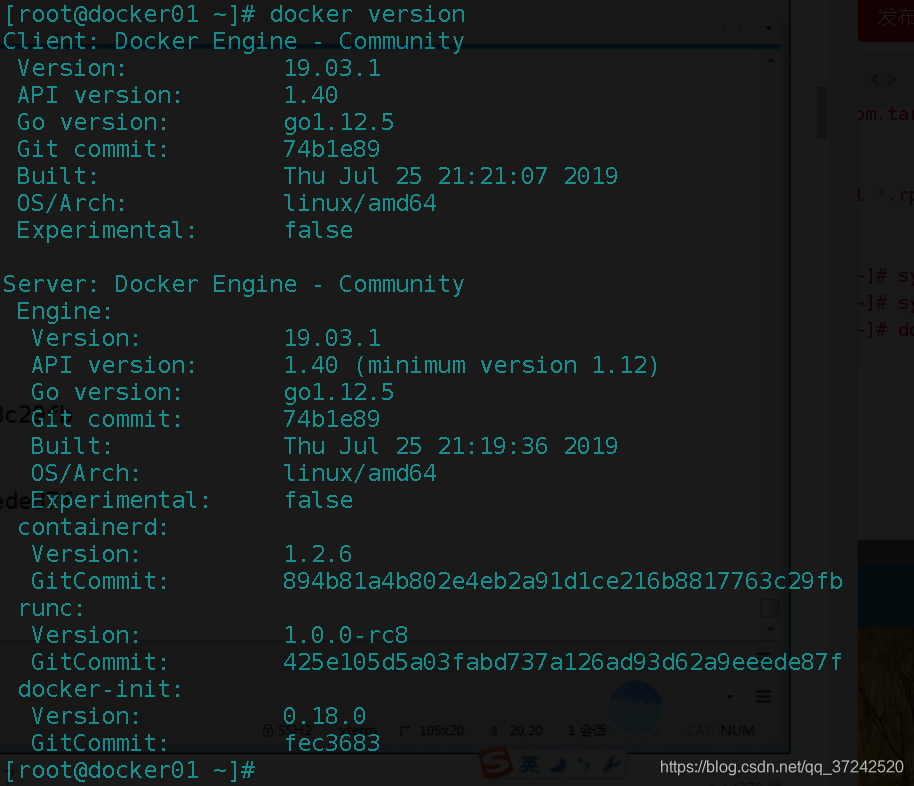Open the dimmed tab list dropdown arrow
914x786 pixels.
click(768, 28)
